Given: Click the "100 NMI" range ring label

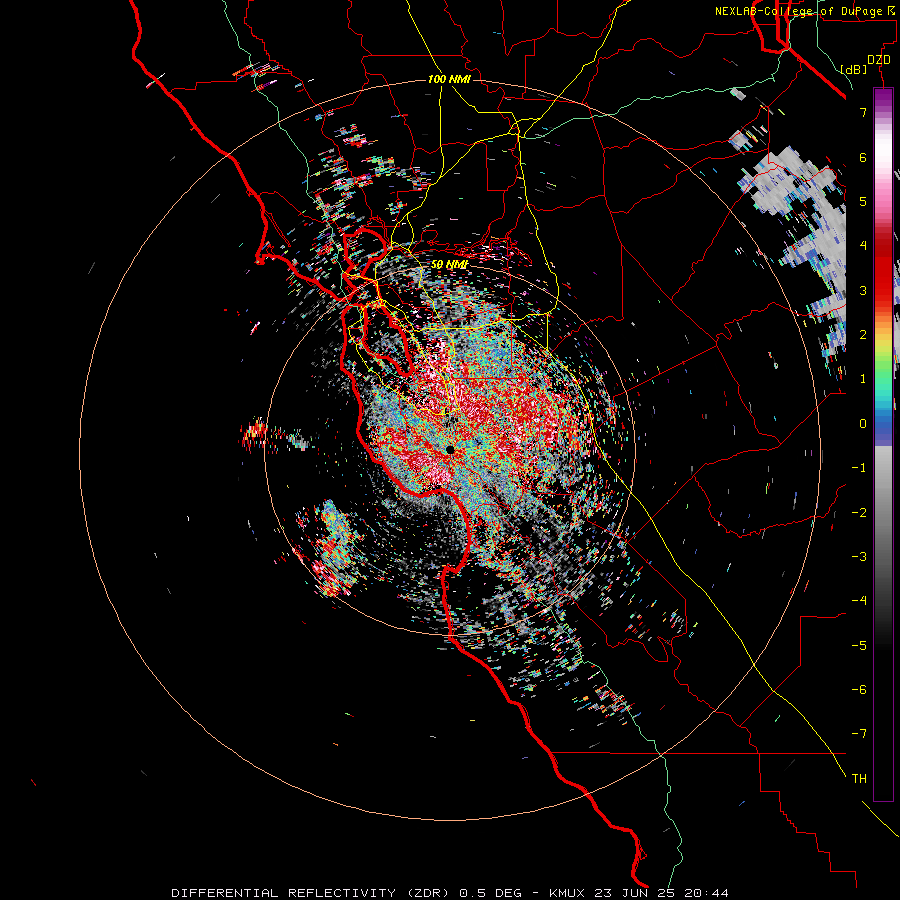Looking at the screenshot, I should 449,79.
